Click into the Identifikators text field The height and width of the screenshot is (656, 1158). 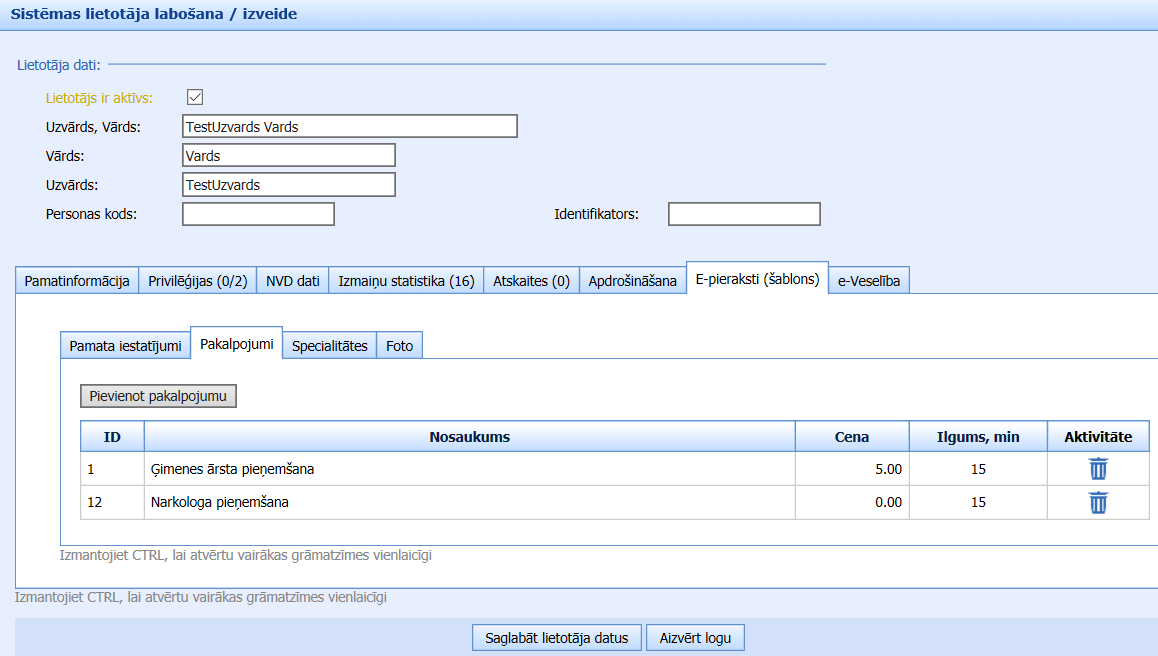(x=744, y=214)
